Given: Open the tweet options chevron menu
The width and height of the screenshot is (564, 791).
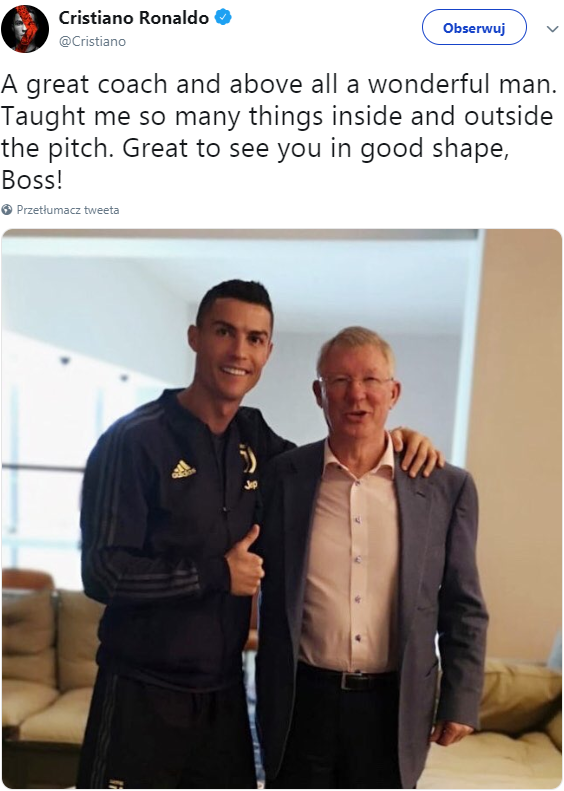Looking at the screenshot, I should pyautogui.click(x=552, y=29).
